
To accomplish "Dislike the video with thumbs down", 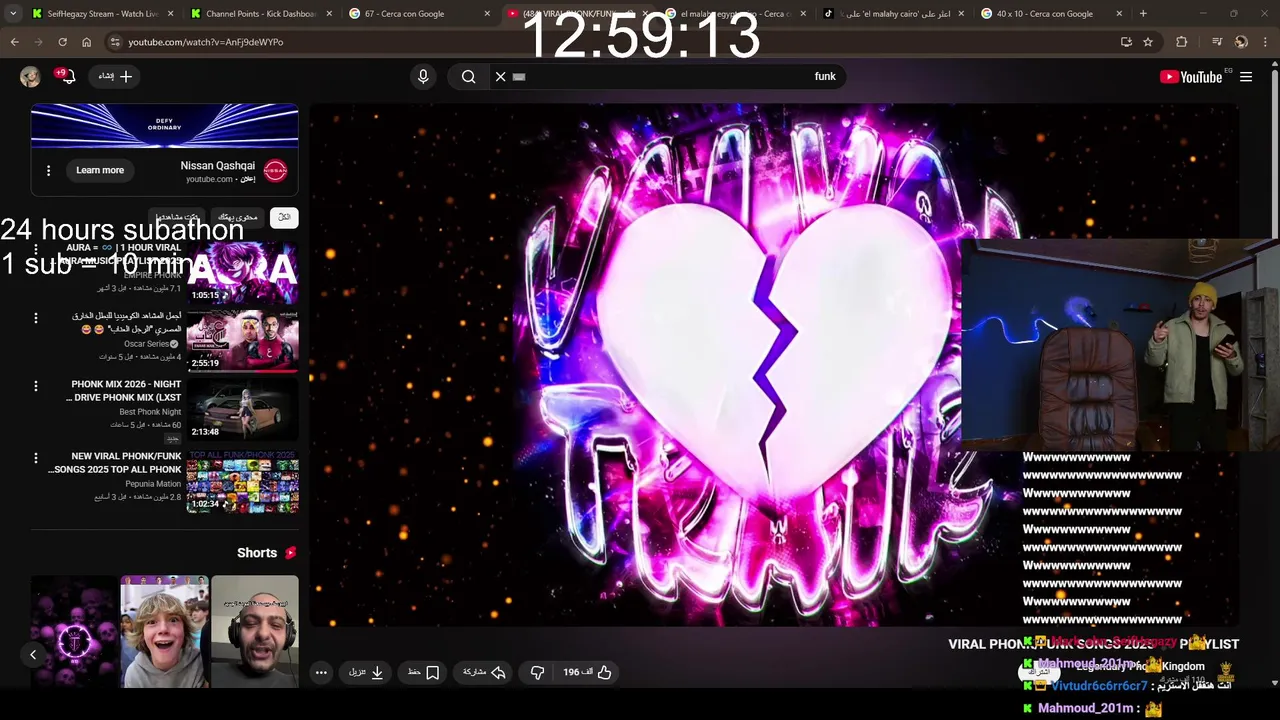I will (x=537, y=672).
